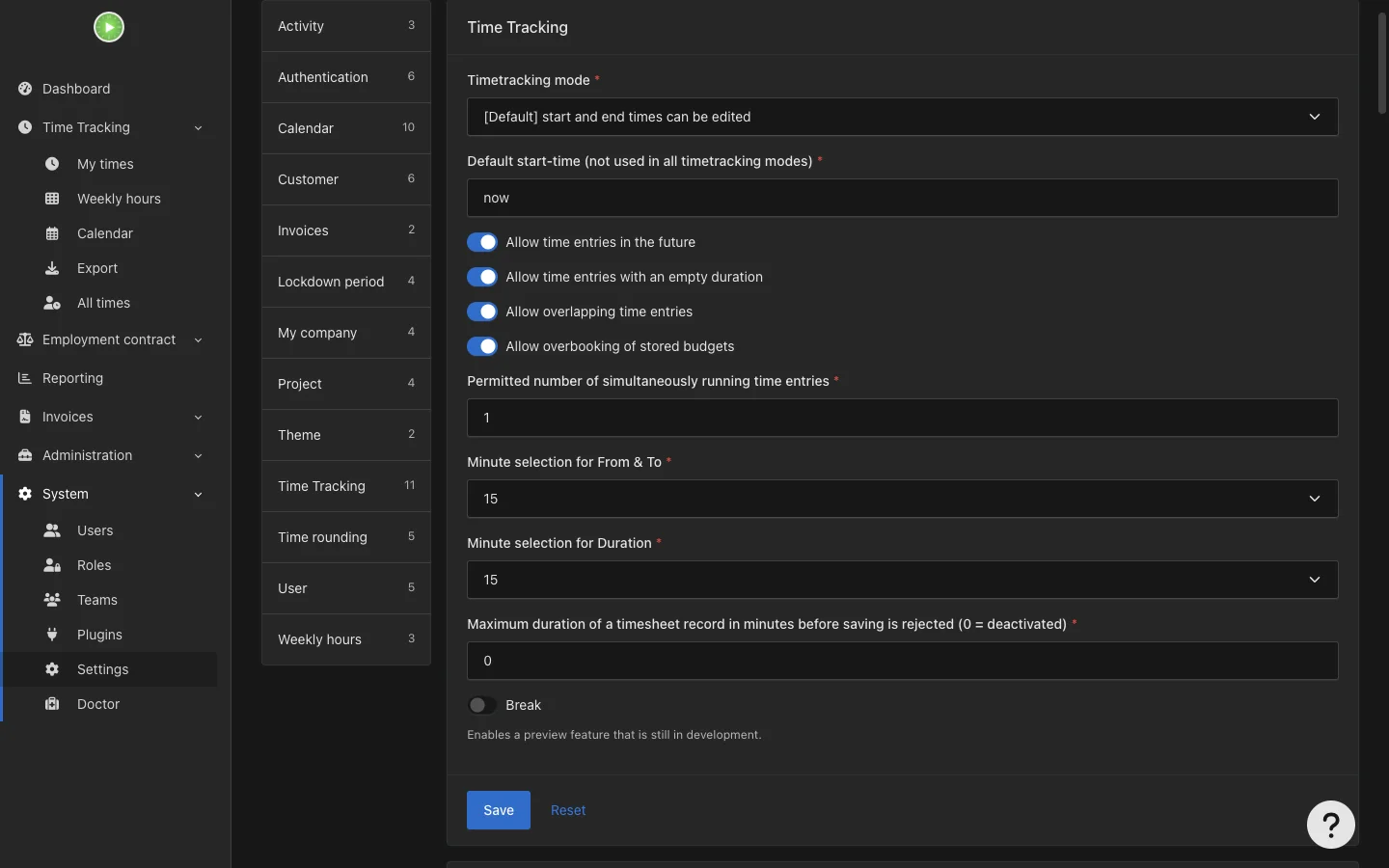The image size is (1389, 868).
Task: Enable the Break preview feature toggle
Action: point(482,705)
